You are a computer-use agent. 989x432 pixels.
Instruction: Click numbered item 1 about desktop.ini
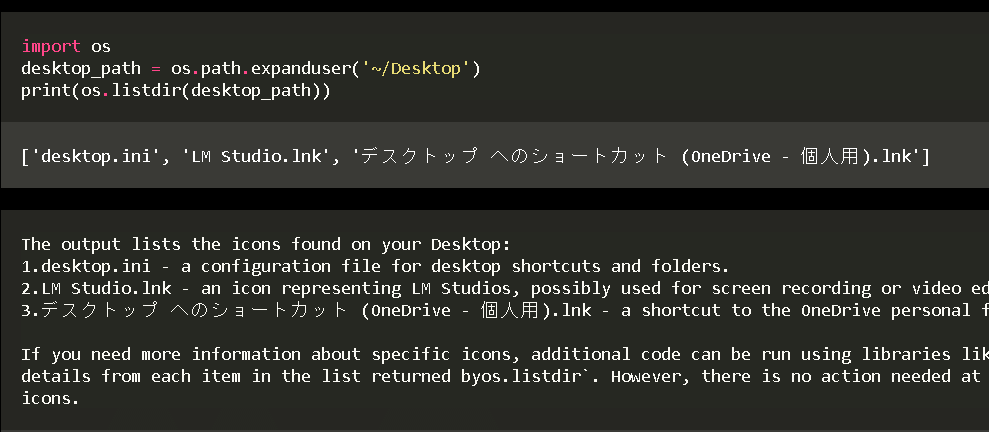pyautogui.click(x=375, y=266)
